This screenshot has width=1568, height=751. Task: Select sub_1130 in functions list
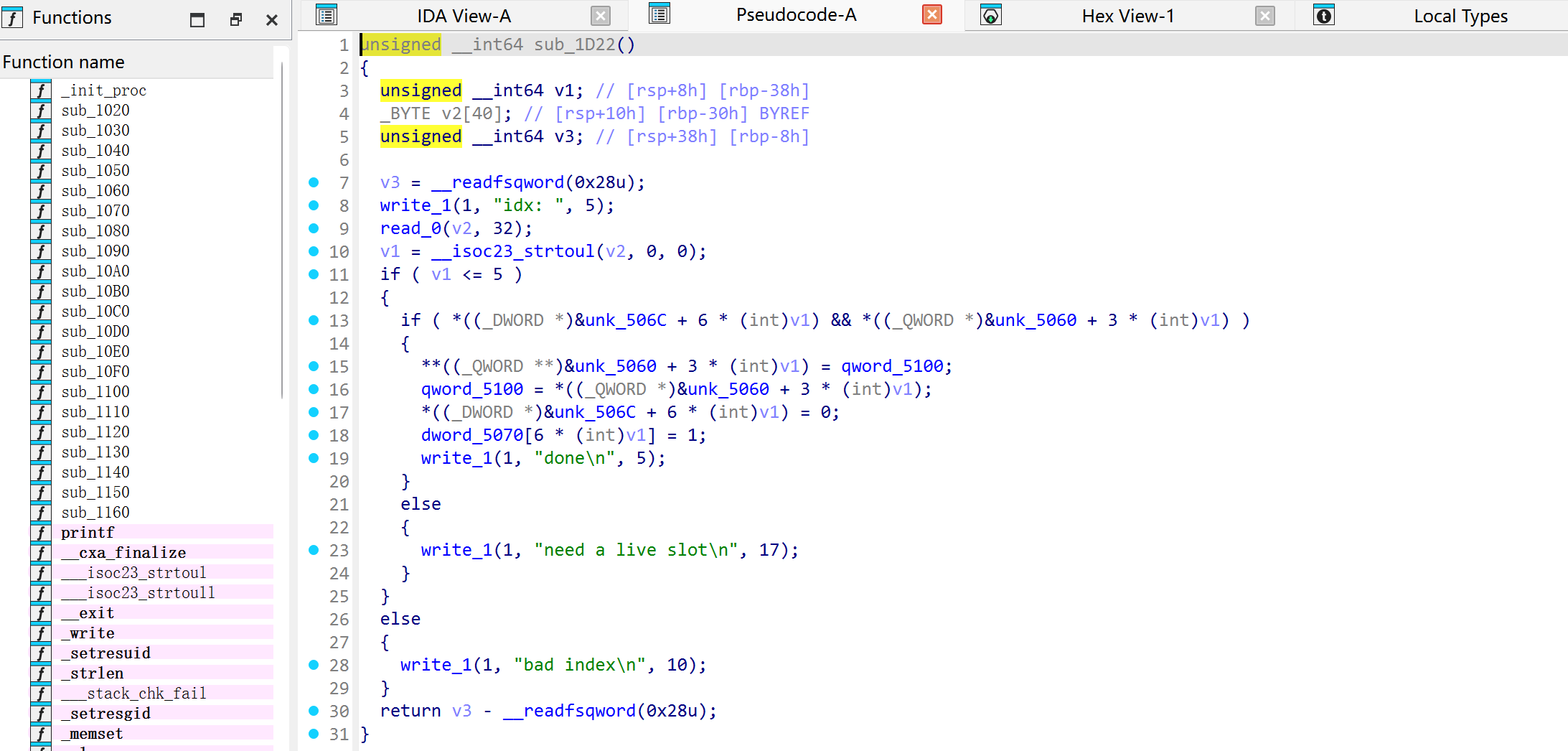point(95,452)
